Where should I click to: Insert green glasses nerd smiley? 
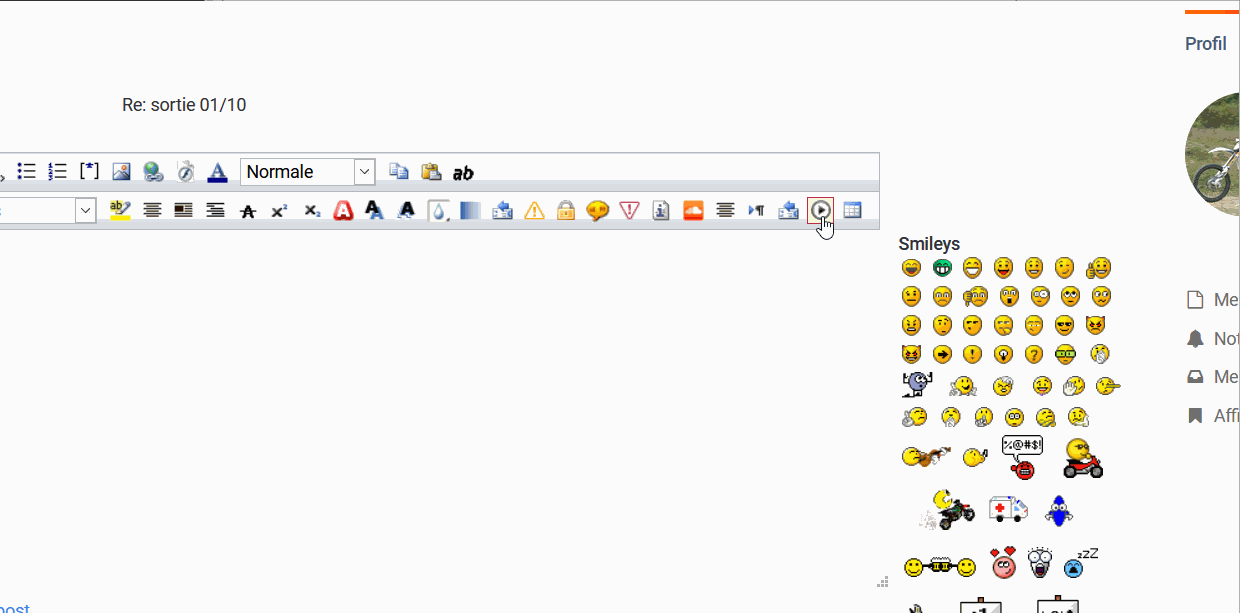click(x=1065, y=354)
